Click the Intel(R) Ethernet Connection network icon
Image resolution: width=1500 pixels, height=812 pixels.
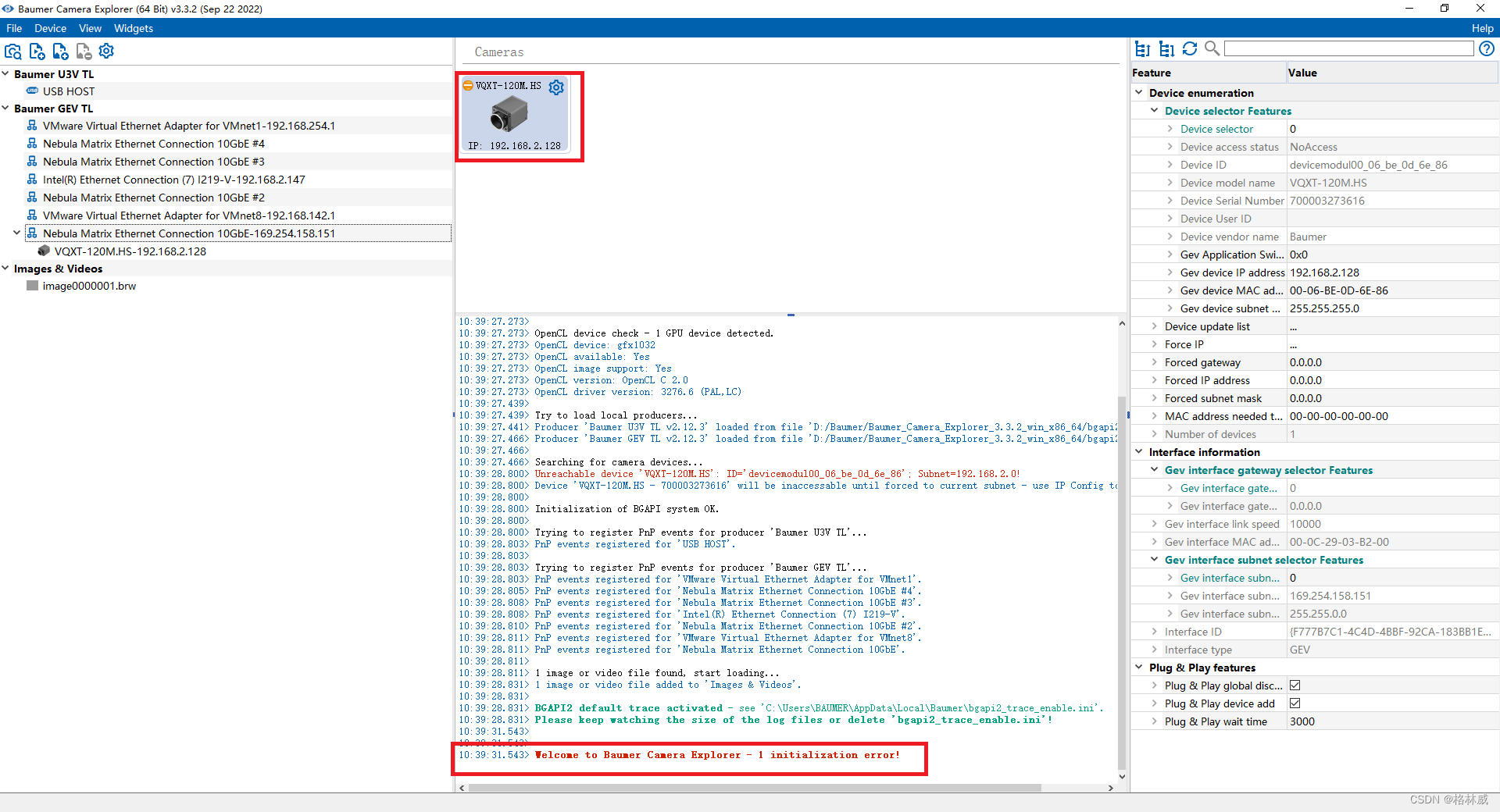32,180
